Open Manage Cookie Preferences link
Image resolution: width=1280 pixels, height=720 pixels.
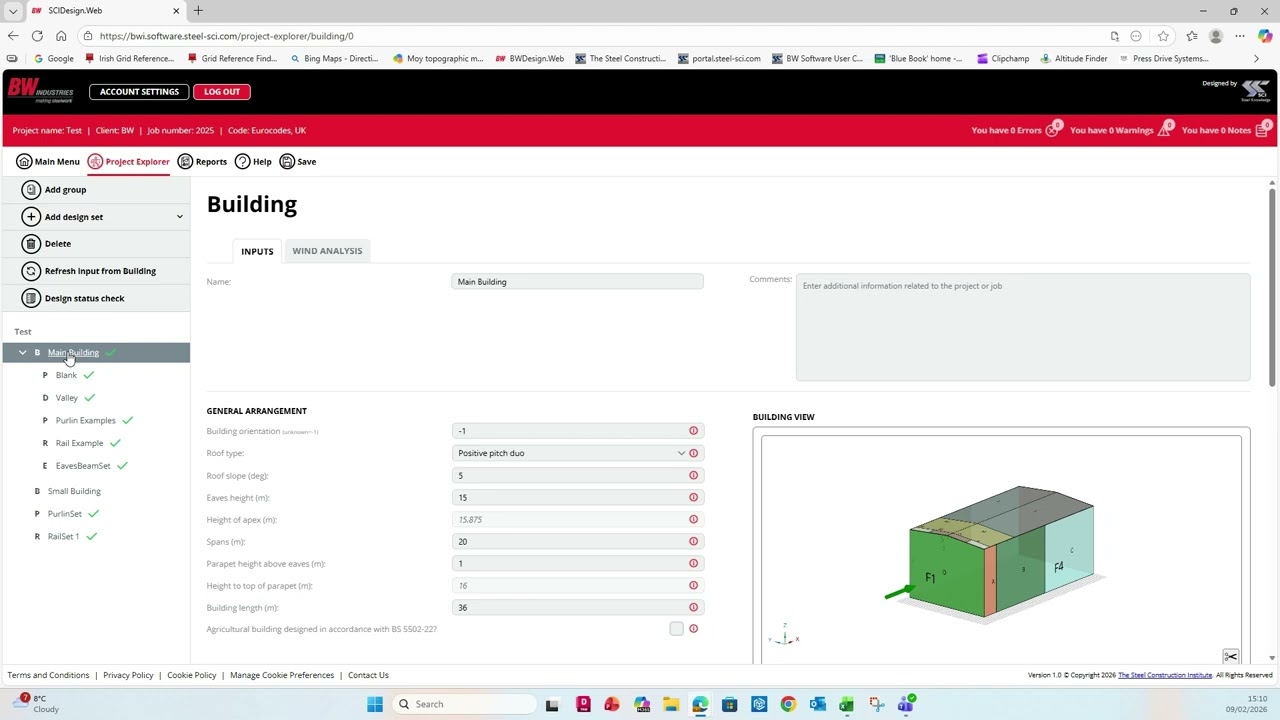tap(282, 675)
